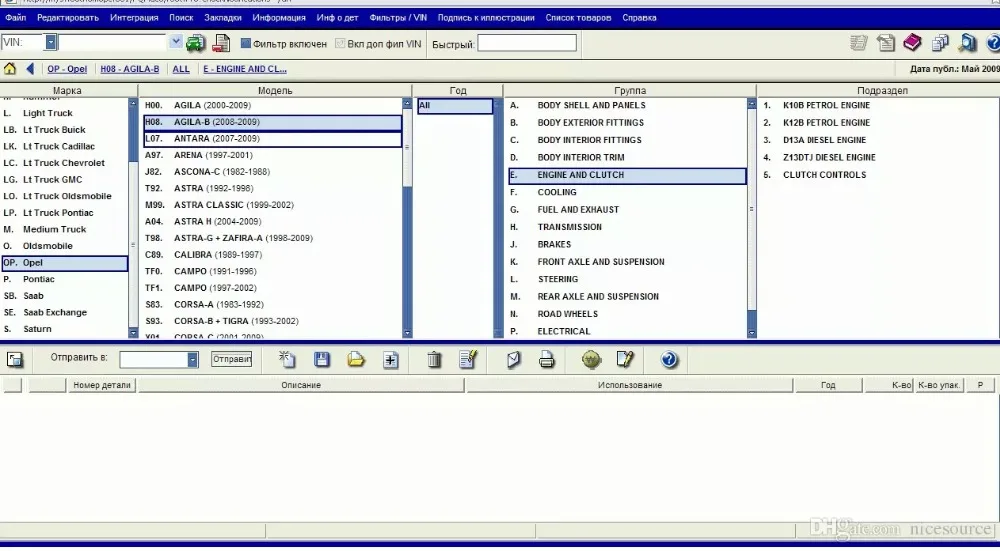Select 'CLUTCH CONTROLS' subsection
This screenshot has height=551, width=1000.
pos(824,175)
